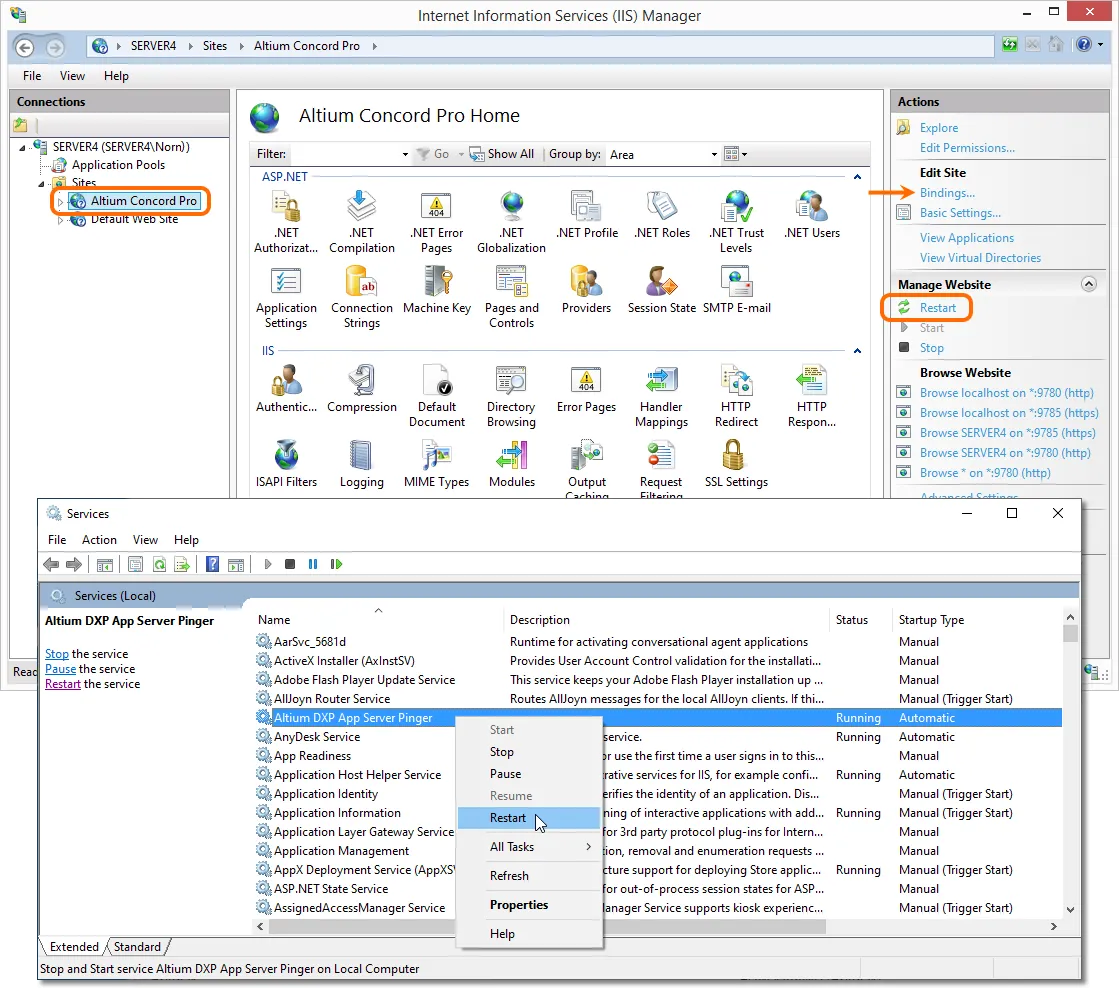Click Restart under Manage Website
This screenshot has width=1119, height=988.
pyautogui.click(x=937, y=308)
